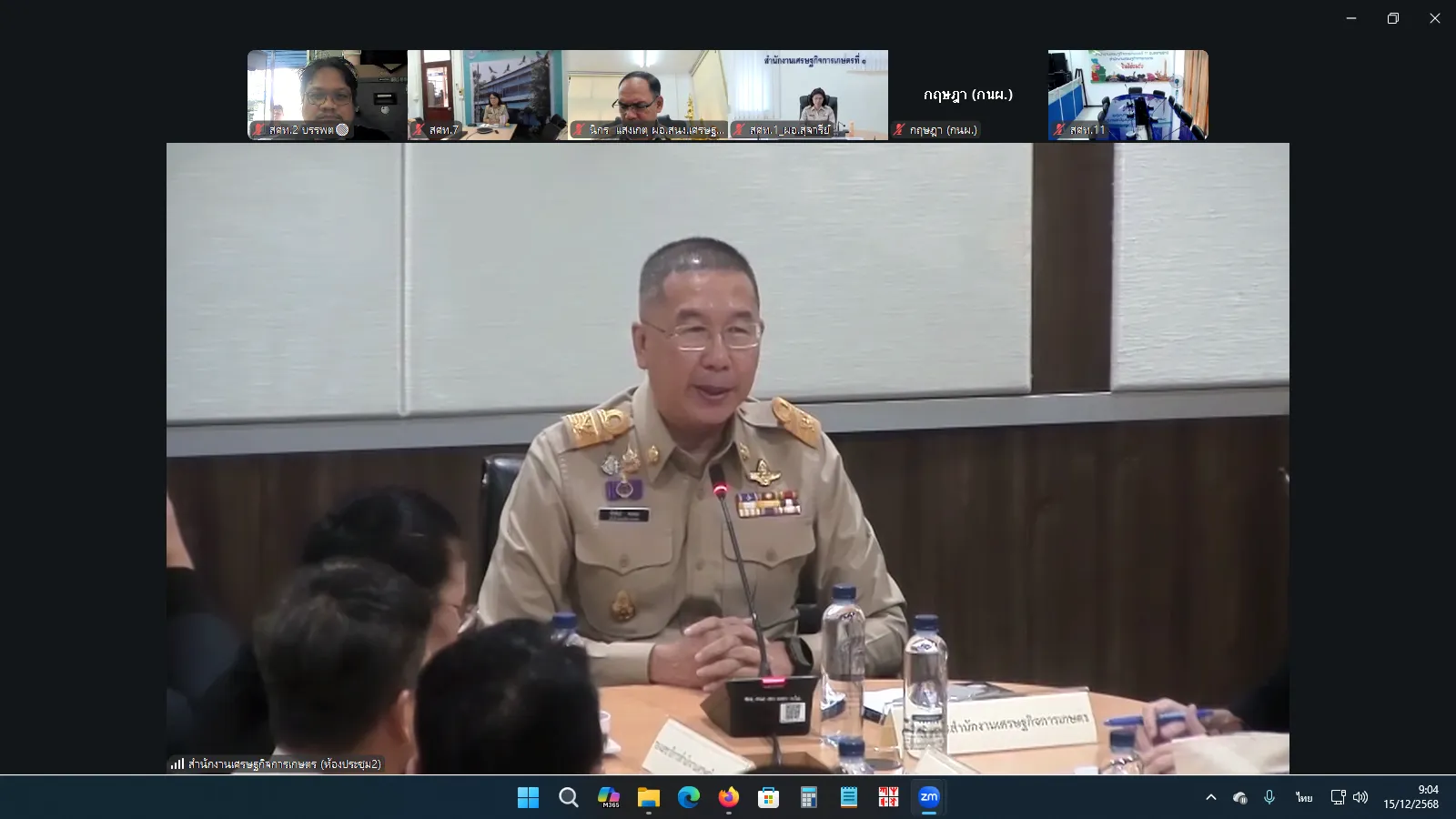This screenshot has height=819, width=1456.
Task: Launch Microsoft 365 Copilot from taskbar
Action: [609, 798]
